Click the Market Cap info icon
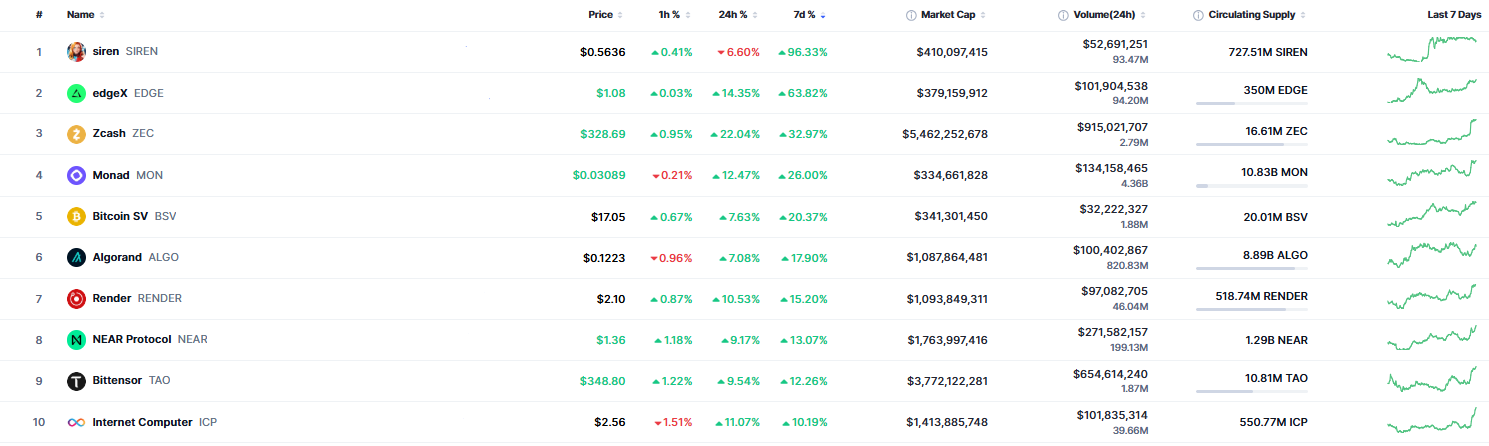The height and width of the screenshot is (446, 1489). click(x=911, y=15)
